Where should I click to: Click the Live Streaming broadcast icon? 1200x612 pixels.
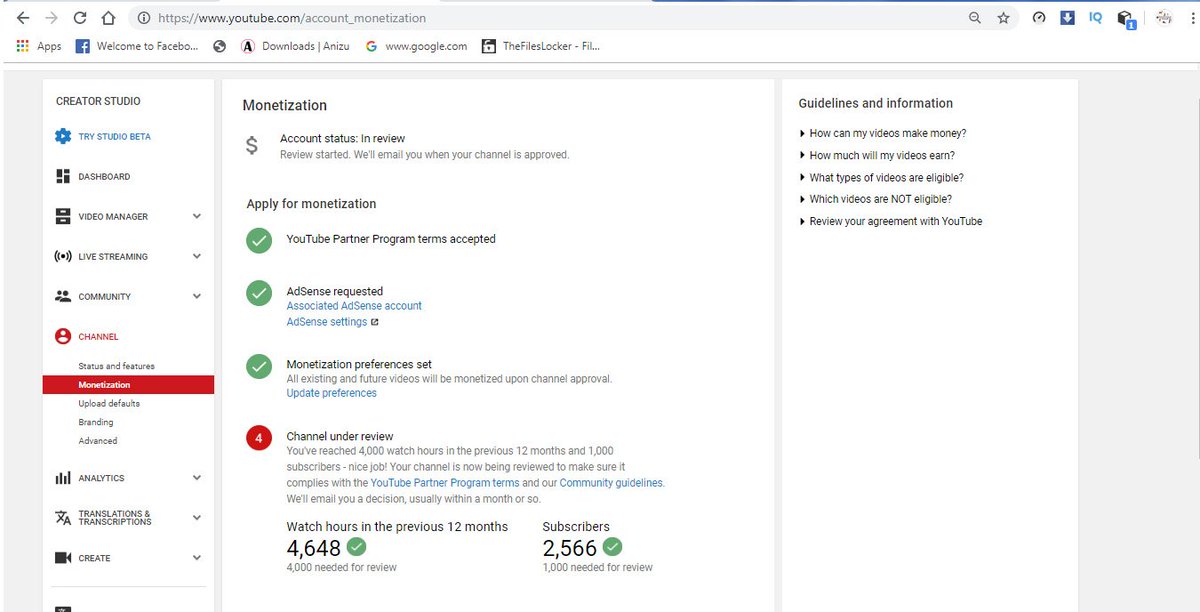click(63, 256)
